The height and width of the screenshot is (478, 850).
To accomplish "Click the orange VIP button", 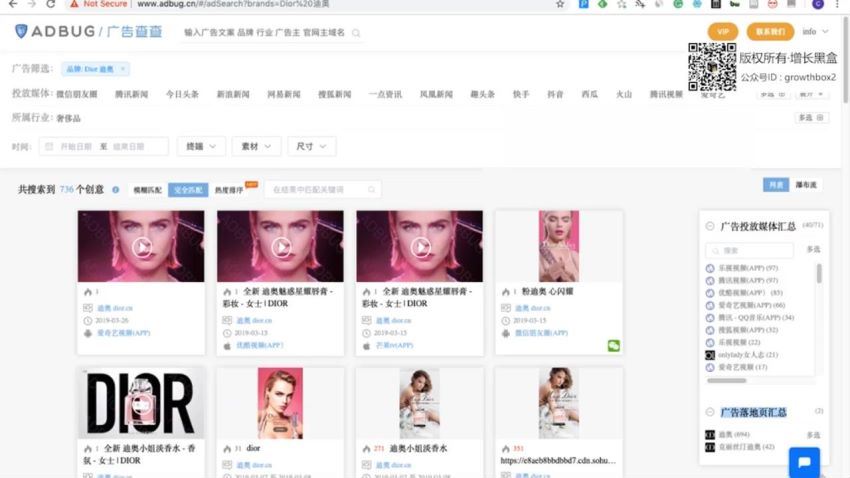I will coord(723,32).
